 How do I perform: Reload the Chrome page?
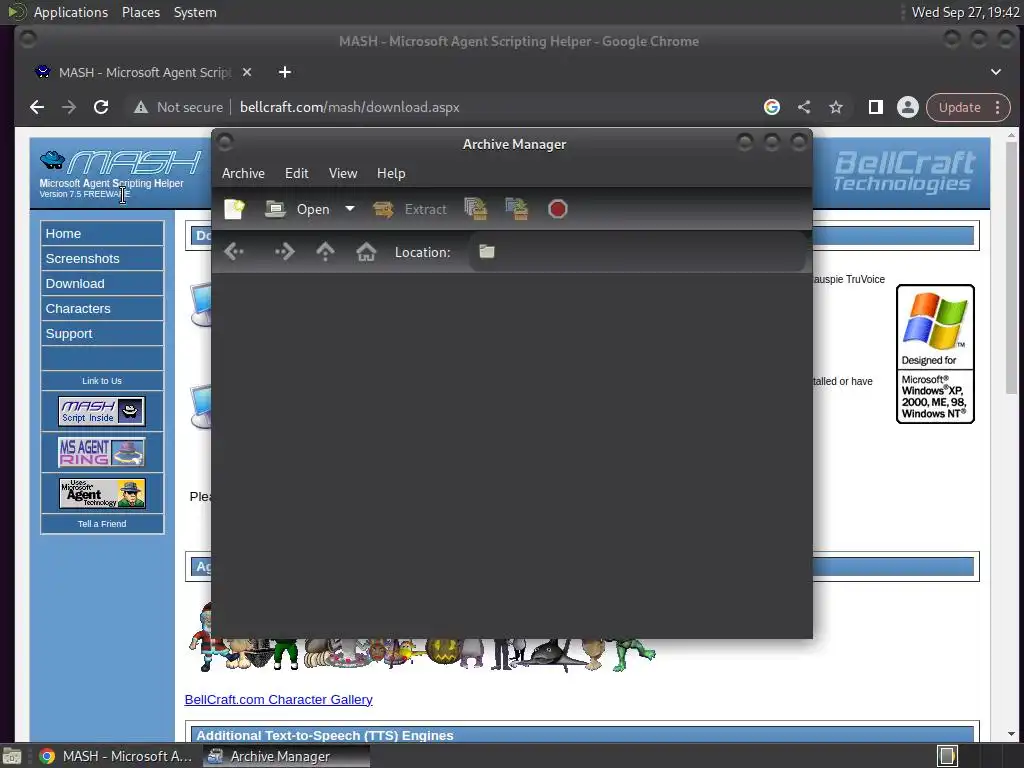point(101,107)
